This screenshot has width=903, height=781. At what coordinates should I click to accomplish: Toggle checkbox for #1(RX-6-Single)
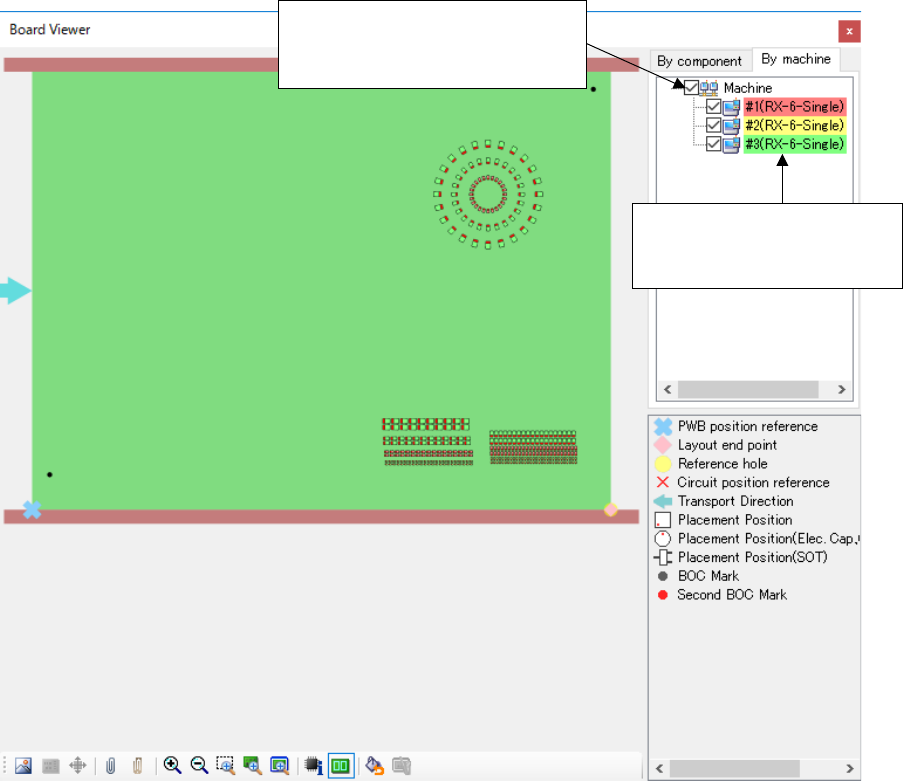point(713,107)
